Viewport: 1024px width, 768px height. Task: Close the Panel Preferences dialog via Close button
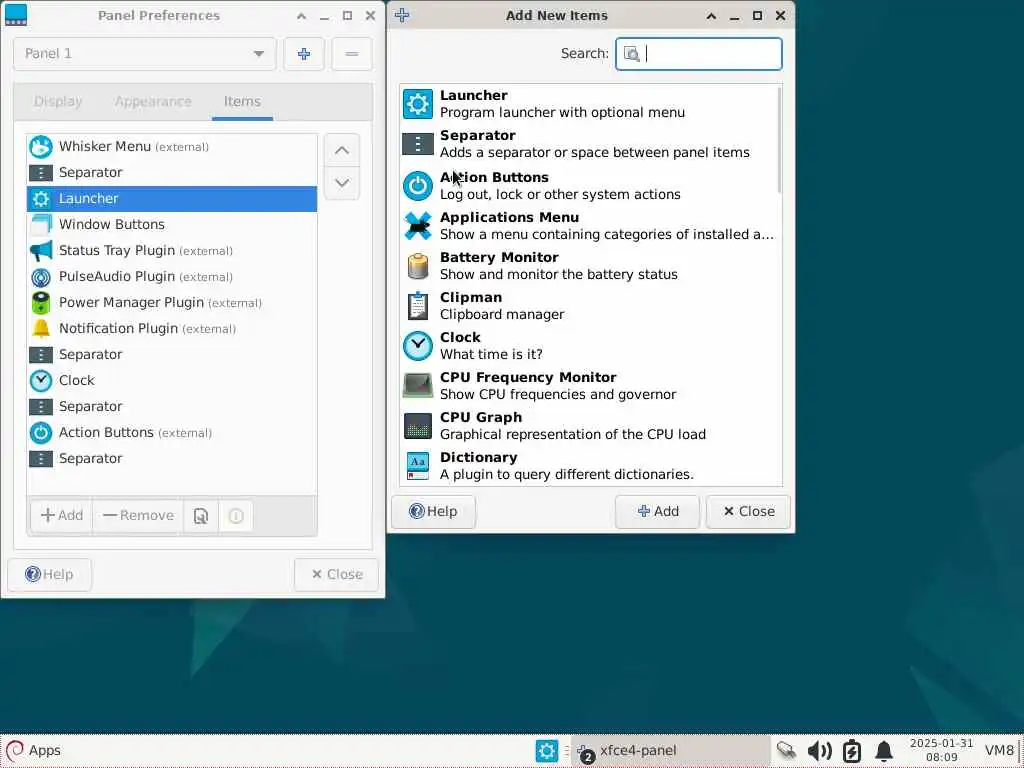[336, 575]
